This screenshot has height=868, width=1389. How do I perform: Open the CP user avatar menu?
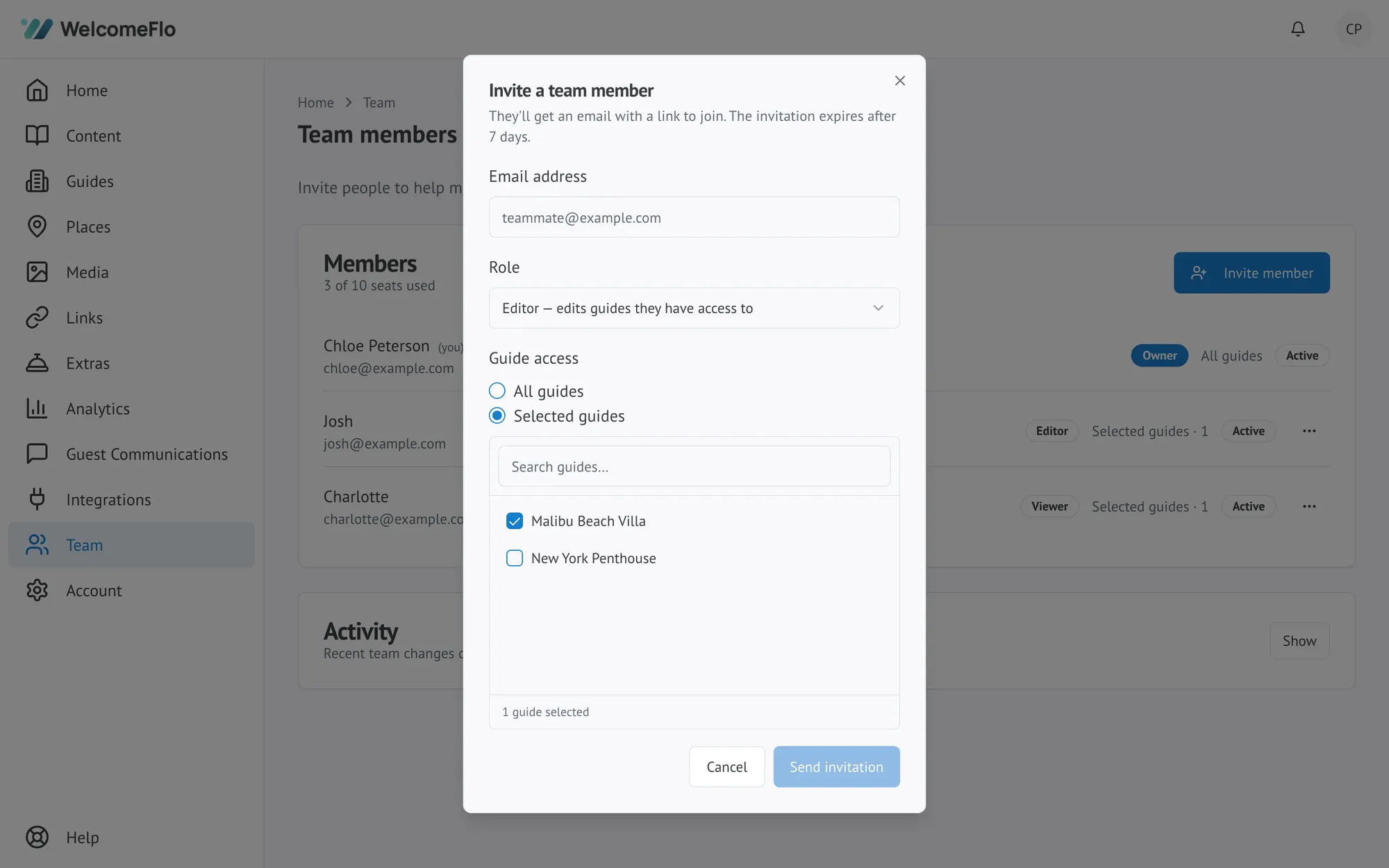1353,28
